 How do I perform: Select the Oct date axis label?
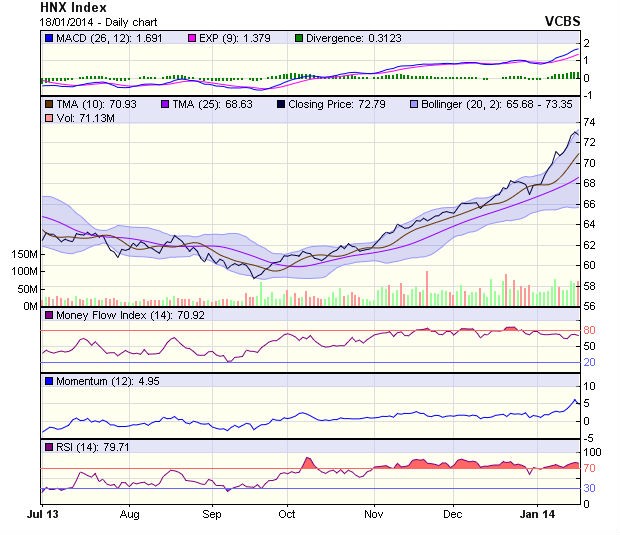(287, 513)
